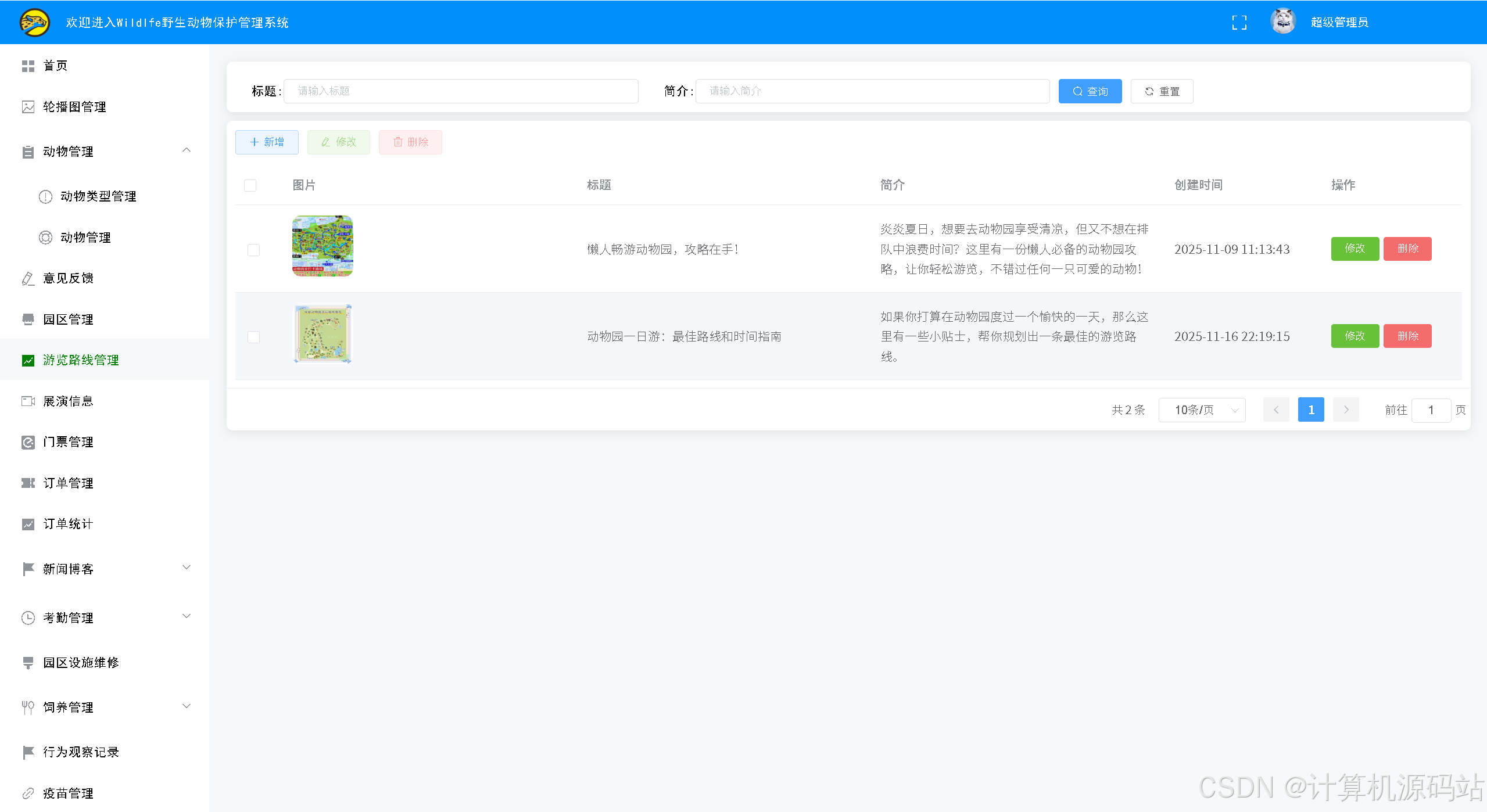Open the super admin avatar
Screen dimensions: 1487x812
tap(1283, 21)
